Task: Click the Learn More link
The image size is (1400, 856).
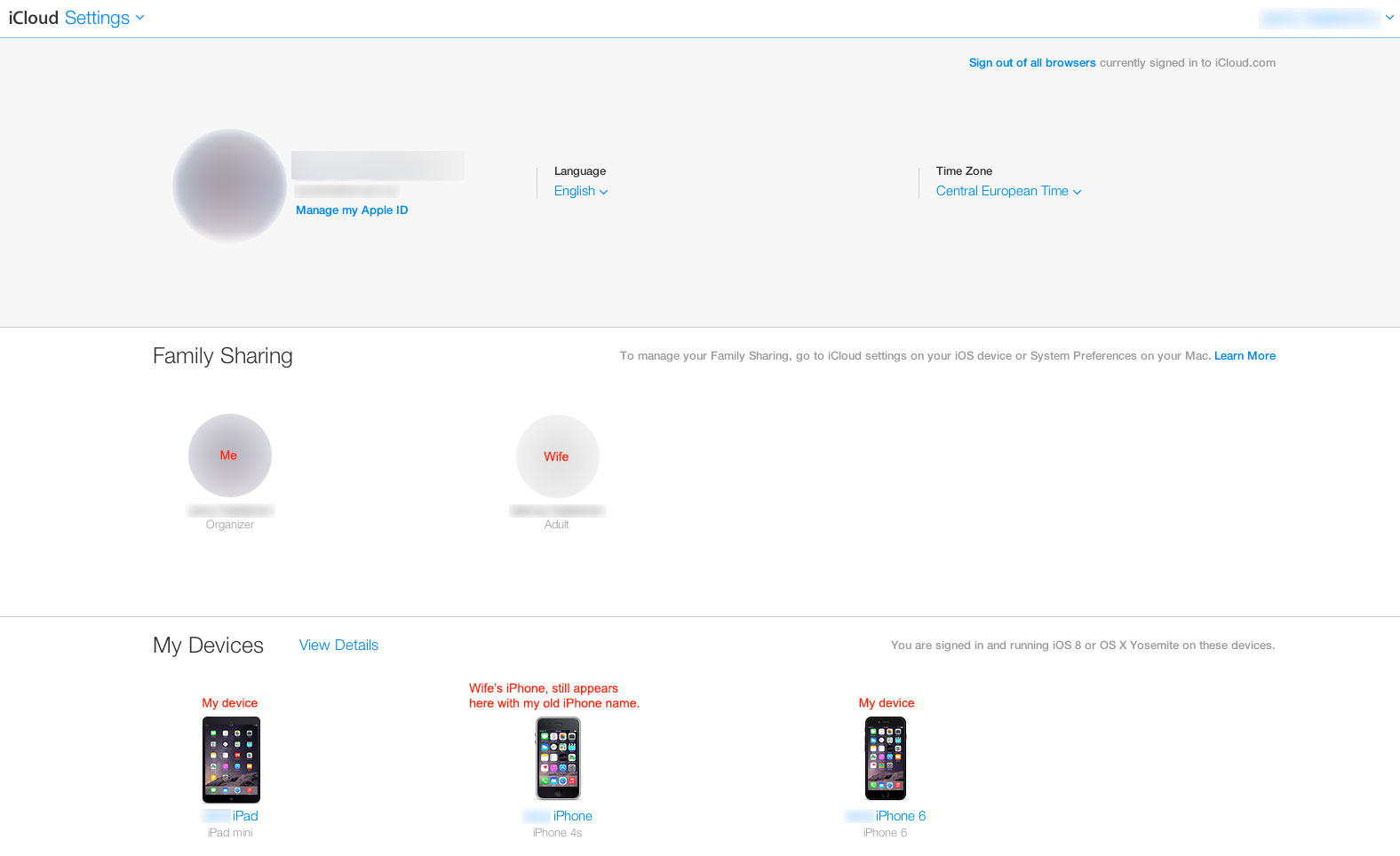Action: [1245, 356]
